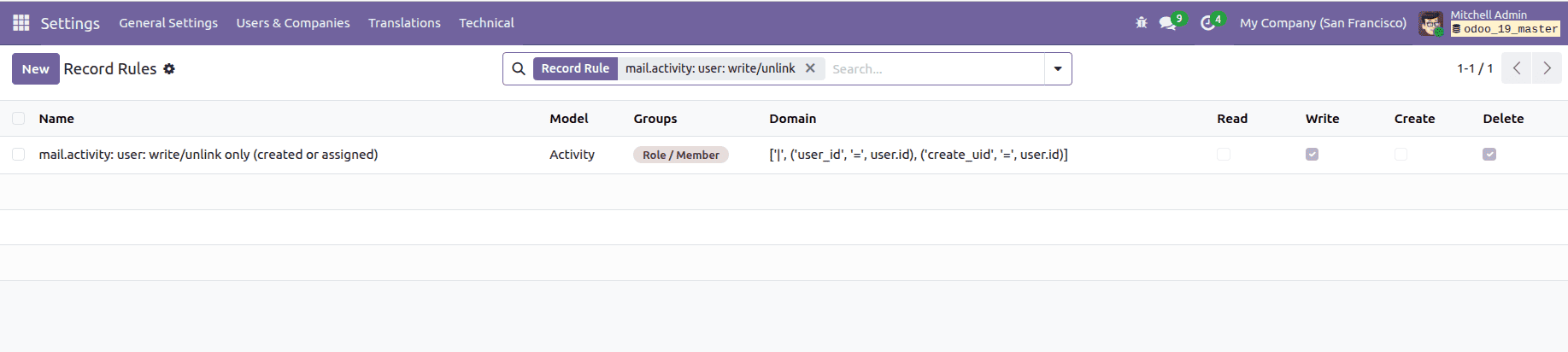Click the debug bug icon
The width and height of the screenshot is (1568, 352).
pyautogui.click(x=1141, y=23)
